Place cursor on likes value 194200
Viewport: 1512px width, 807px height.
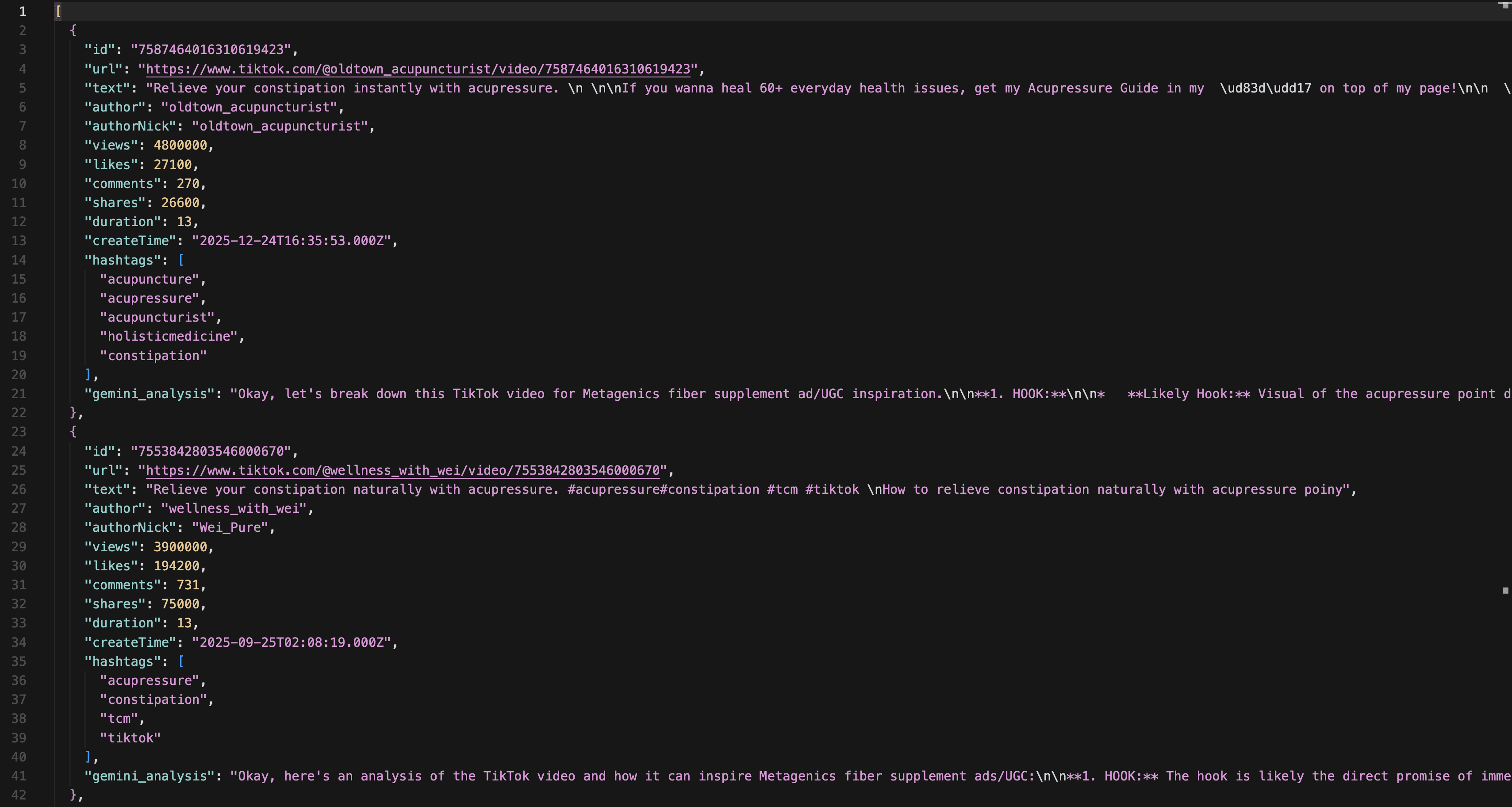[176, 566]
